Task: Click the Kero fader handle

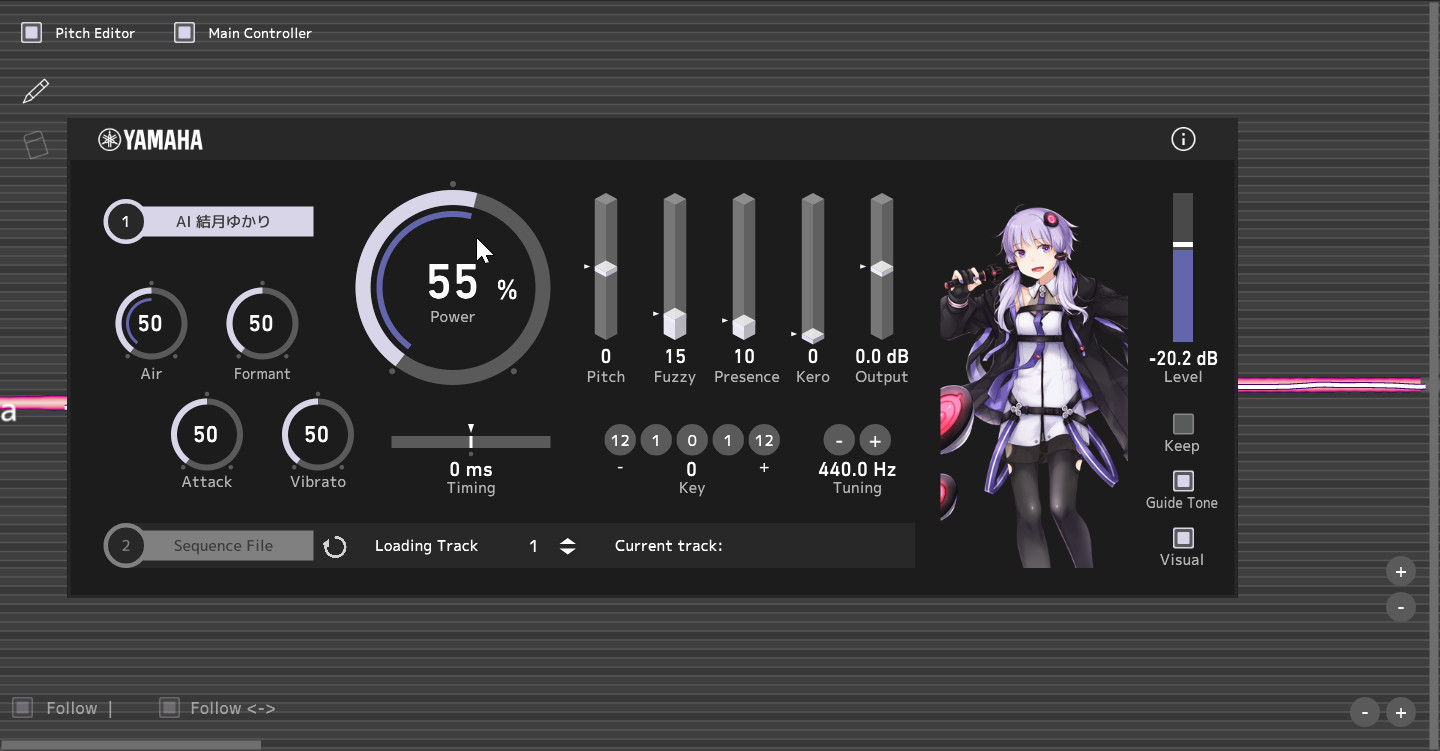Action: [812, 335]
